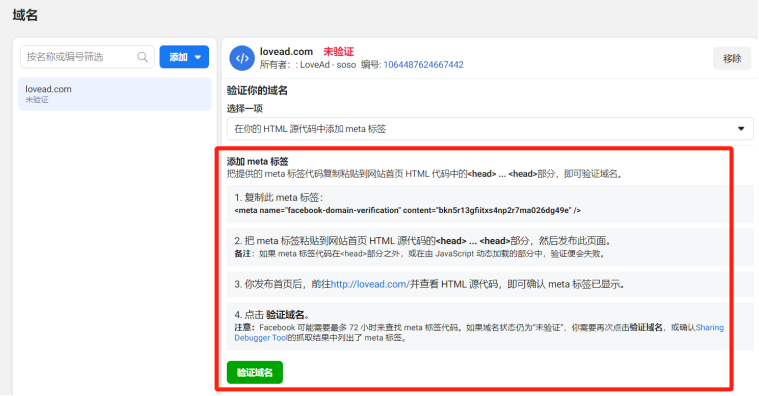Select lovead.com in the domain list

click(x=115, y=94)
